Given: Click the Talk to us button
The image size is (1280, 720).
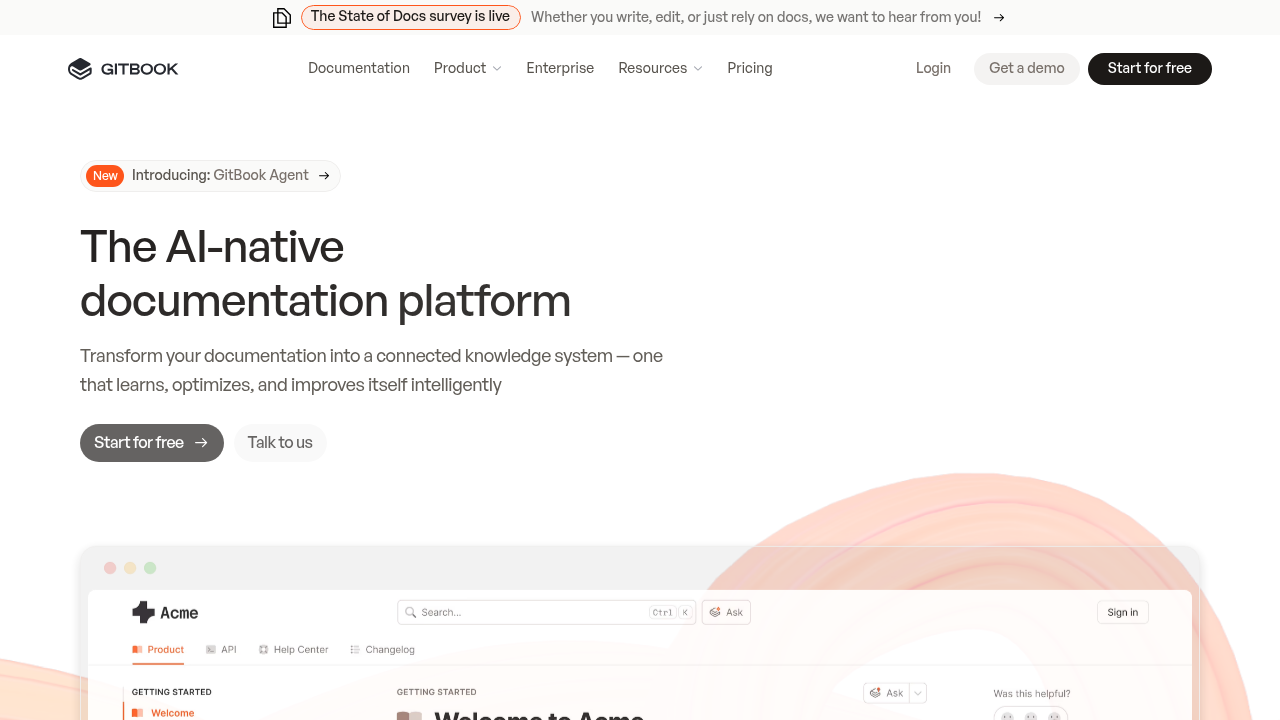Looking at the screenshot, I should pyautogui.click(x=280, y=443).
